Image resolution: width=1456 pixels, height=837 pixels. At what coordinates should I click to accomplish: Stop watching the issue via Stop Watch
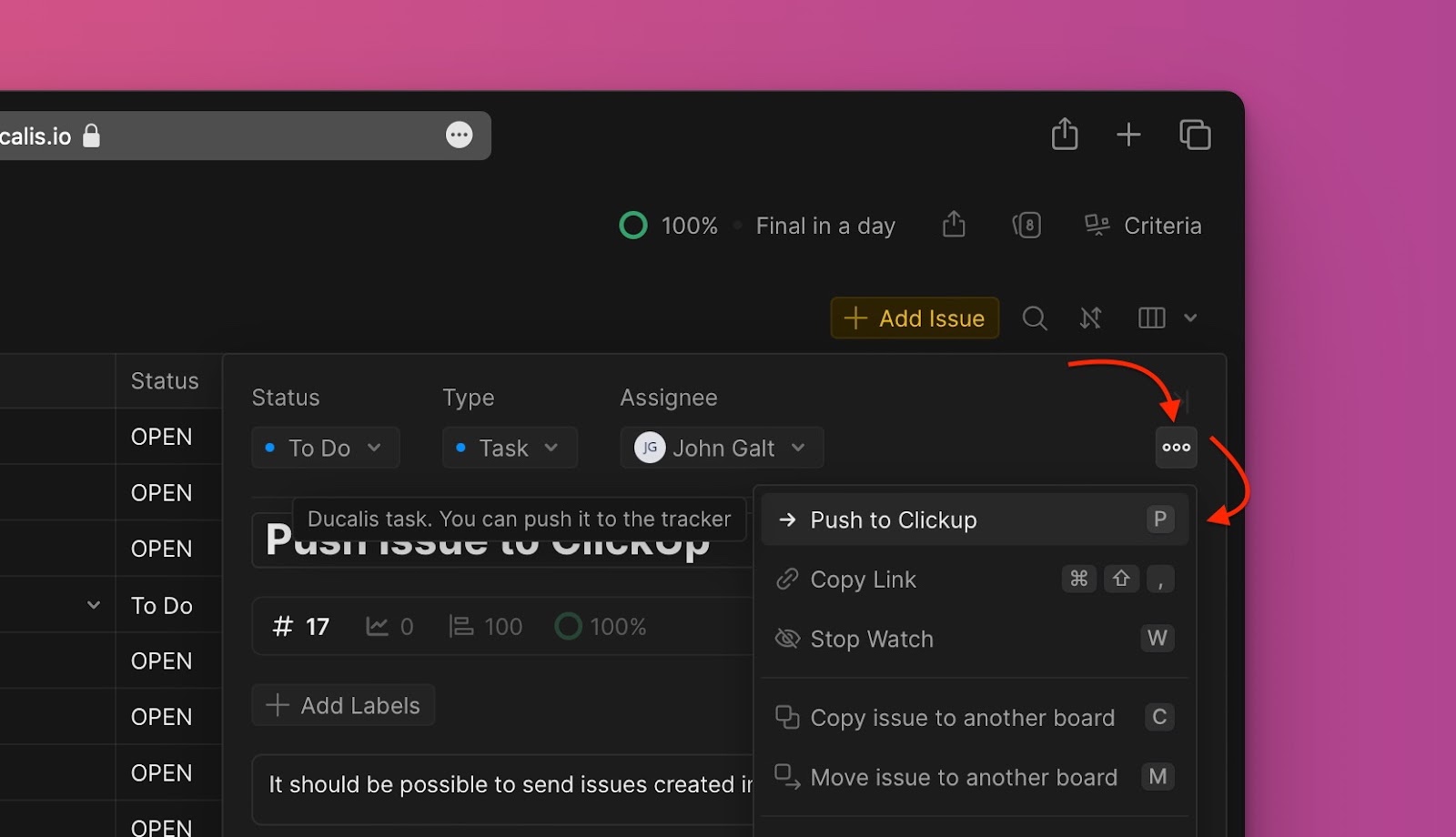click(871, 639)
